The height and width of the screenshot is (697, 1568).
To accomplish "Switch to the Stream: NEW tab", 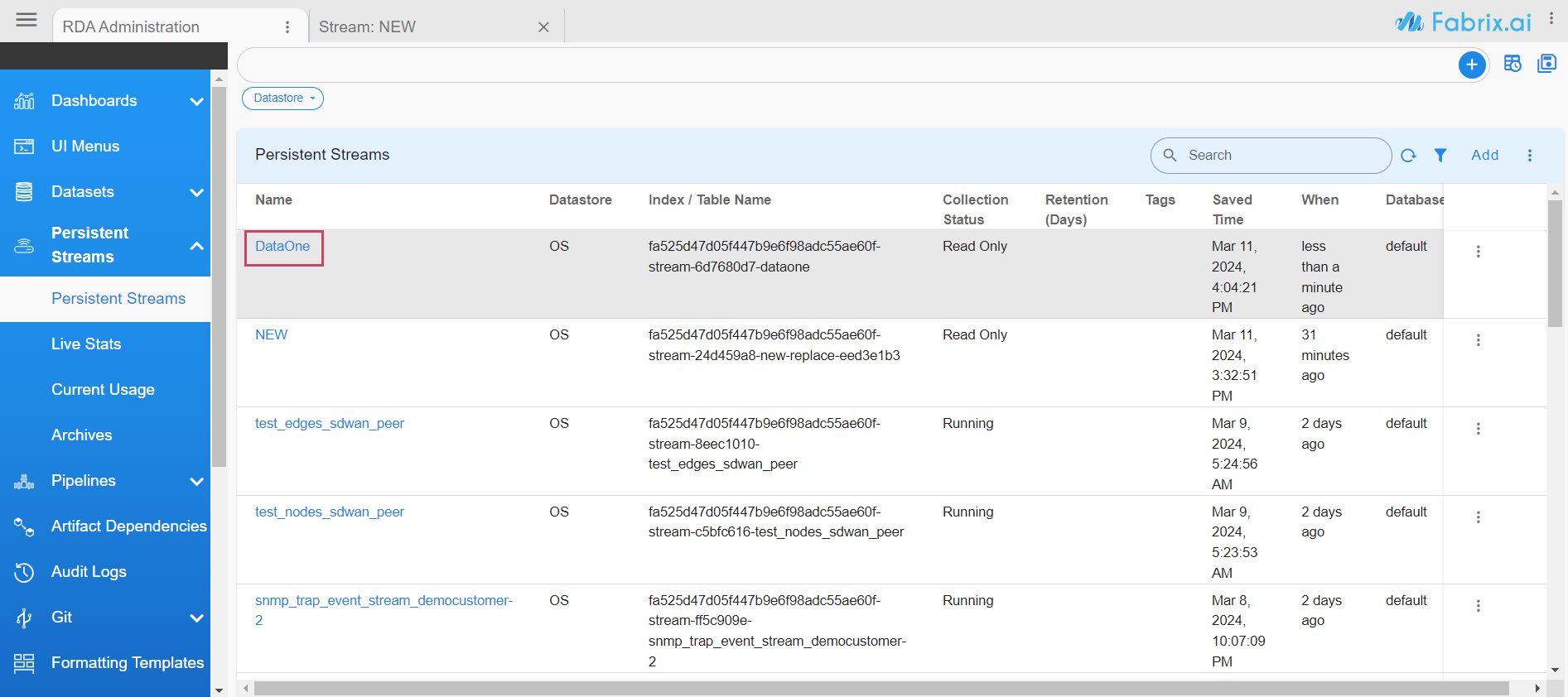I will (367, 27).
